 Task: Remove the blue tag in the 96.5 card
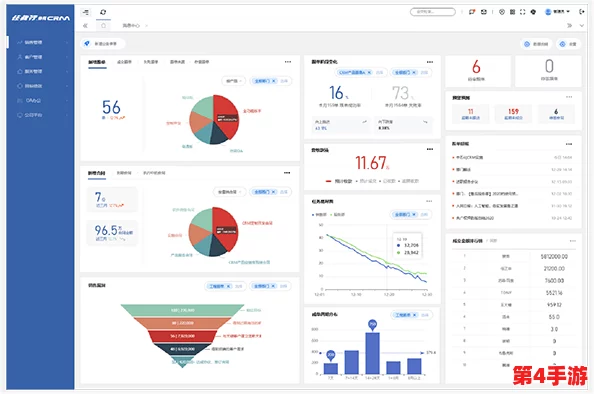tap(274, 192)
